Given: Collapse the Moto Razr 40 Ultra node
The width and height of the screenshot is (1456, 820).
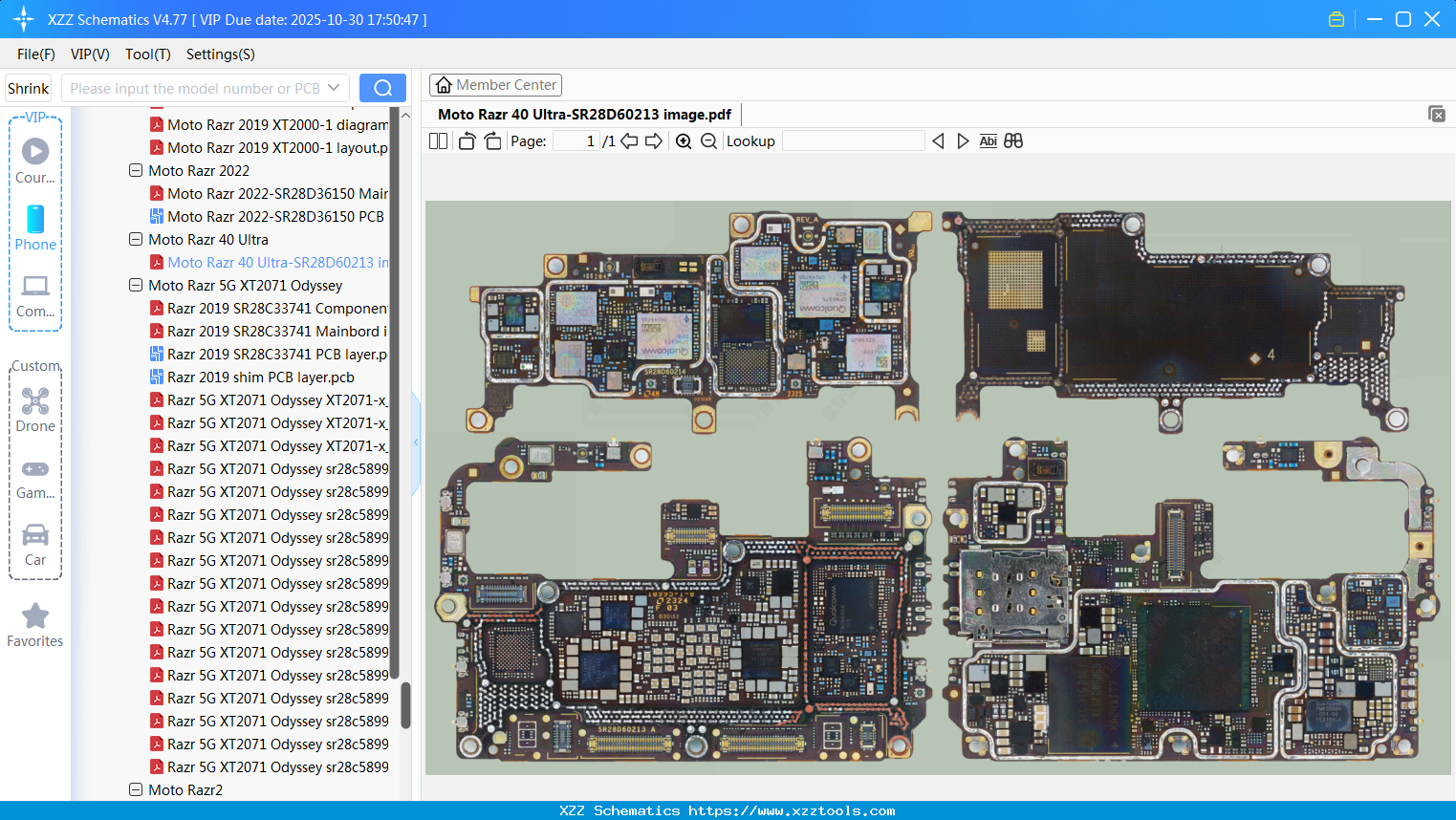Looking at the screenshot, I should tap(136, 240).
